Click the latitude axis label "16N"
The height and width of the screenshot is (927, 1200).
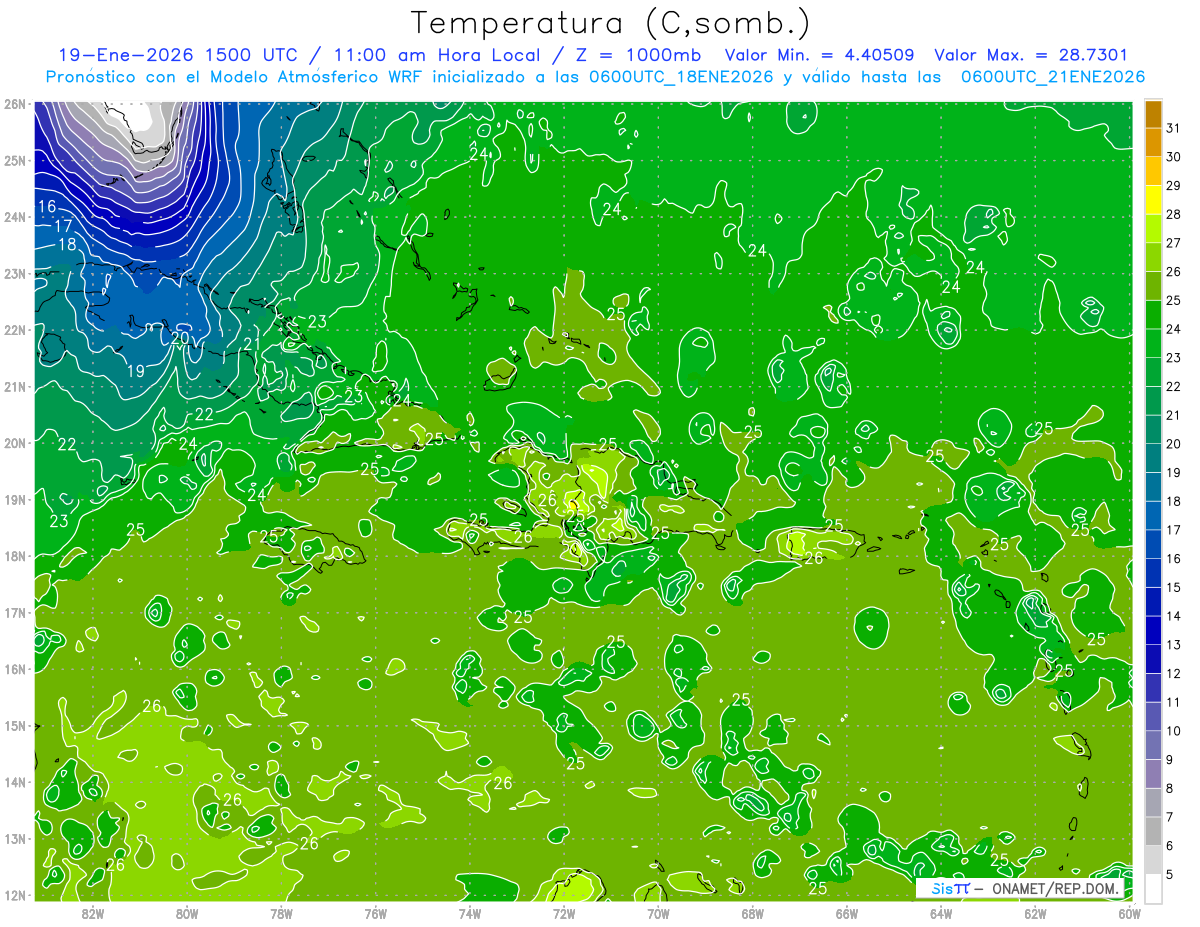14,669
